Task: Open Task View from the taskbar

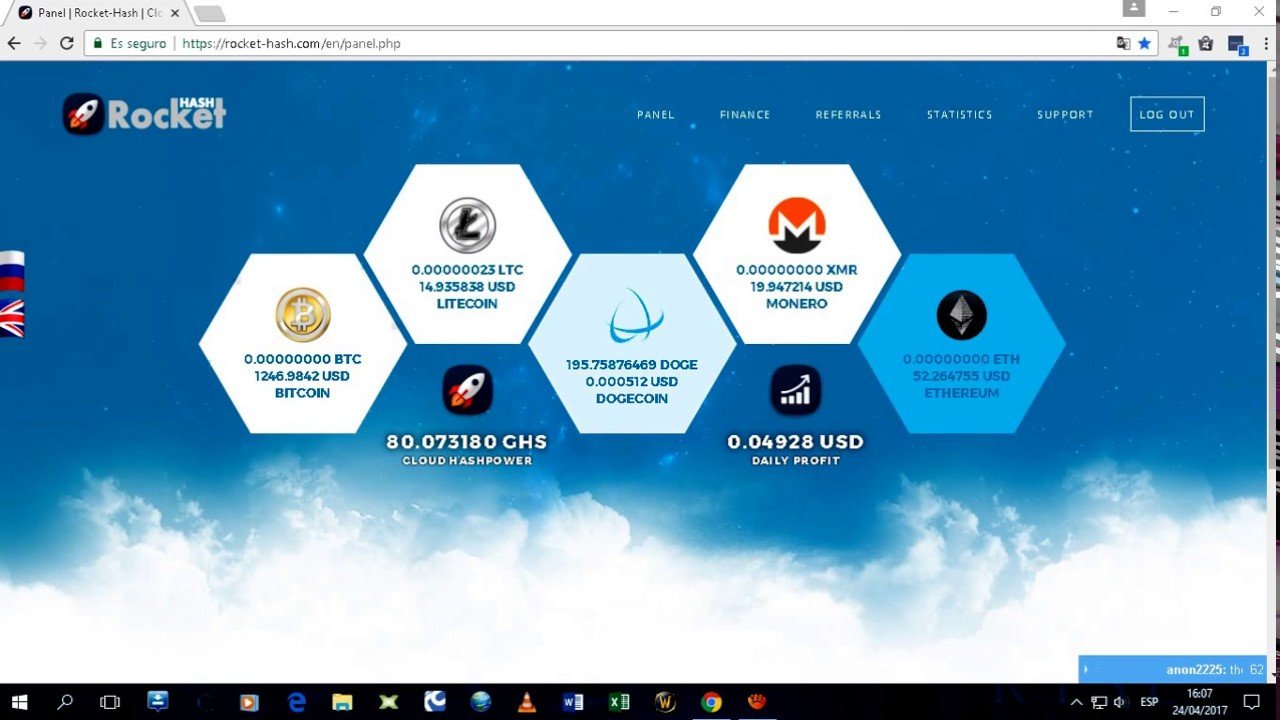Action: [110, 702]
